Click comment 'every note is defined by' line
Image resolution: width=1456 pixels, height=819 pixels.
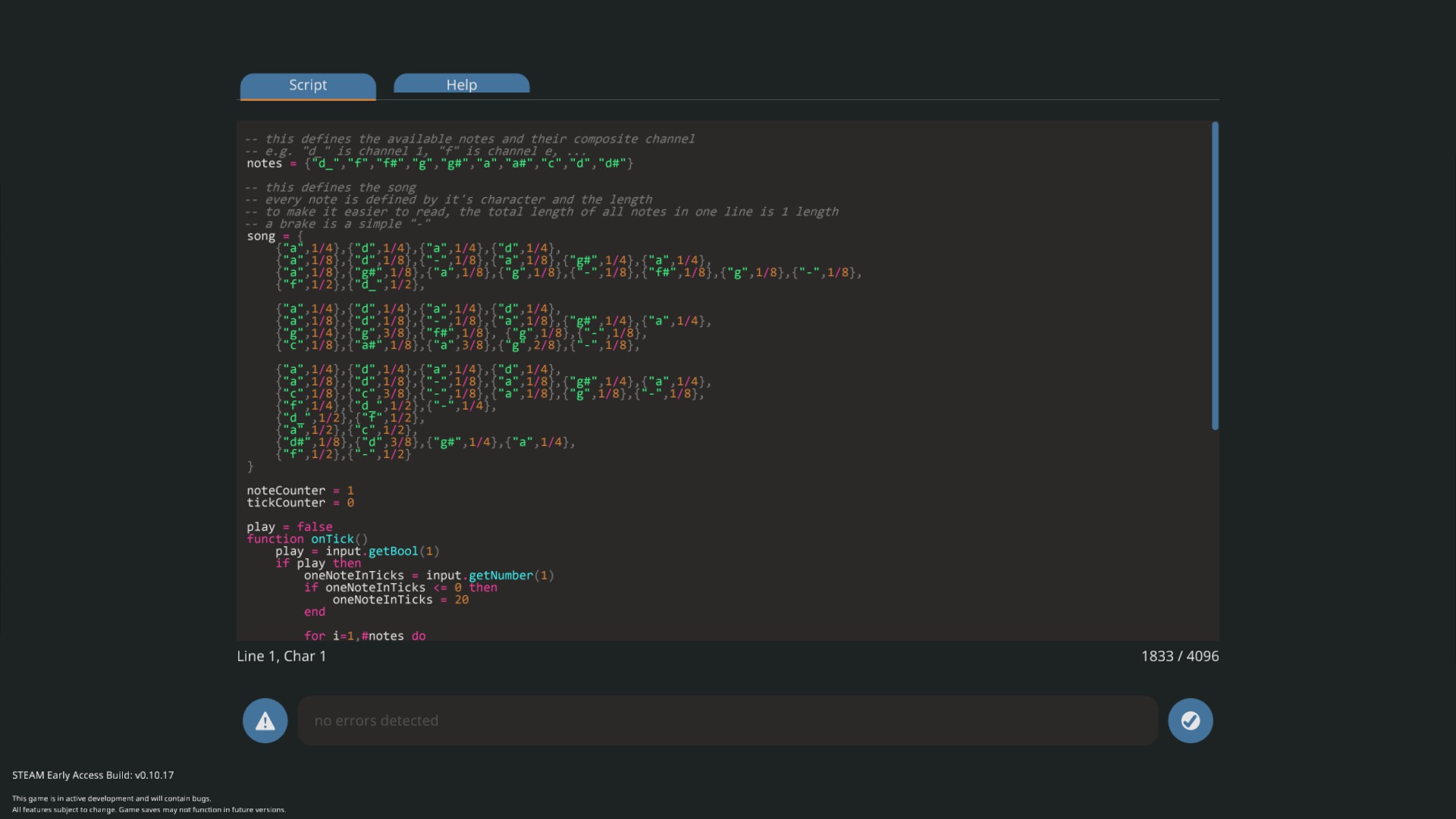click(448, 199)
